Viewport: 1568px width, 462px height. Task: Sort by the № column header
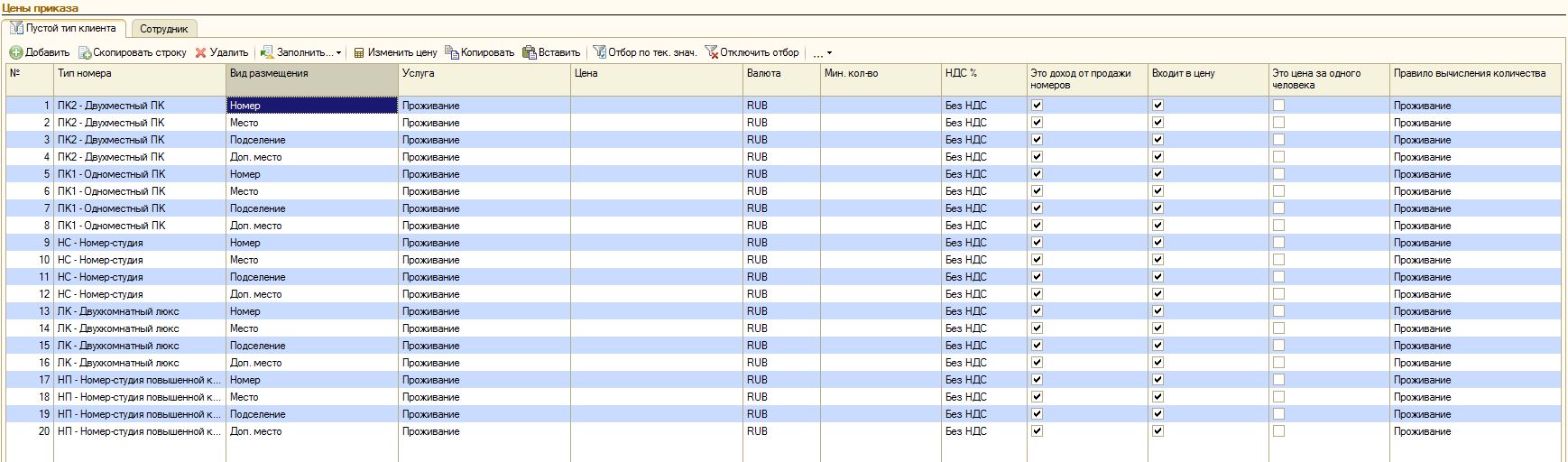click(30, 79)
